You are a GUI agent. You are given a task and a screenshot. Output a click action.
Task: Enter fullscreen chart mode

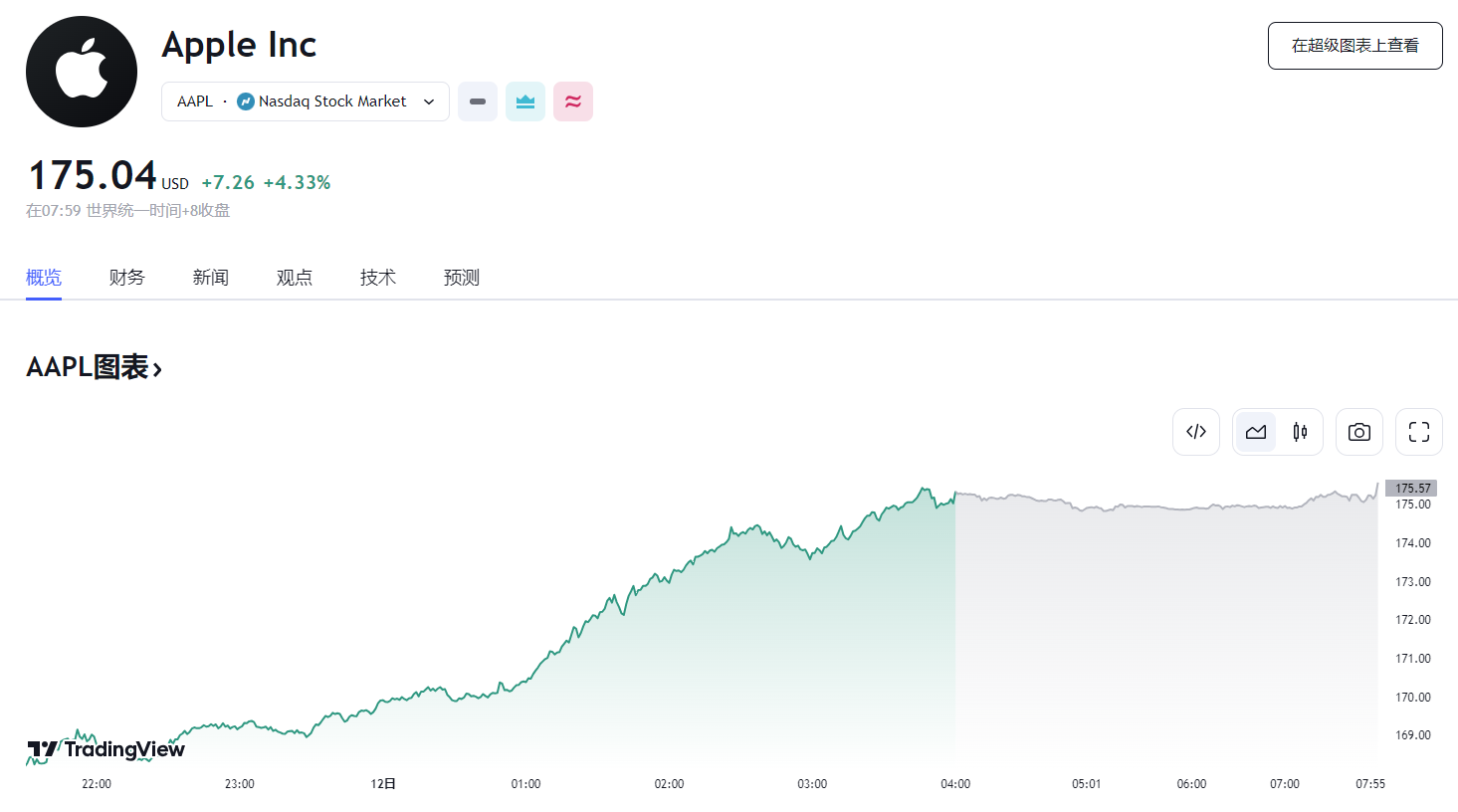(x=1419, y=432)
